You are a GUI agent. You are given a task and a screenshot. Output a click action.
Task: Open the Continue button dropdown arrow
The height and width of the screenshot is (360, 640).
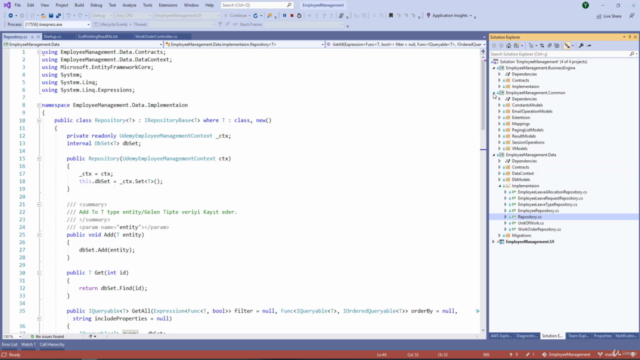249,16
